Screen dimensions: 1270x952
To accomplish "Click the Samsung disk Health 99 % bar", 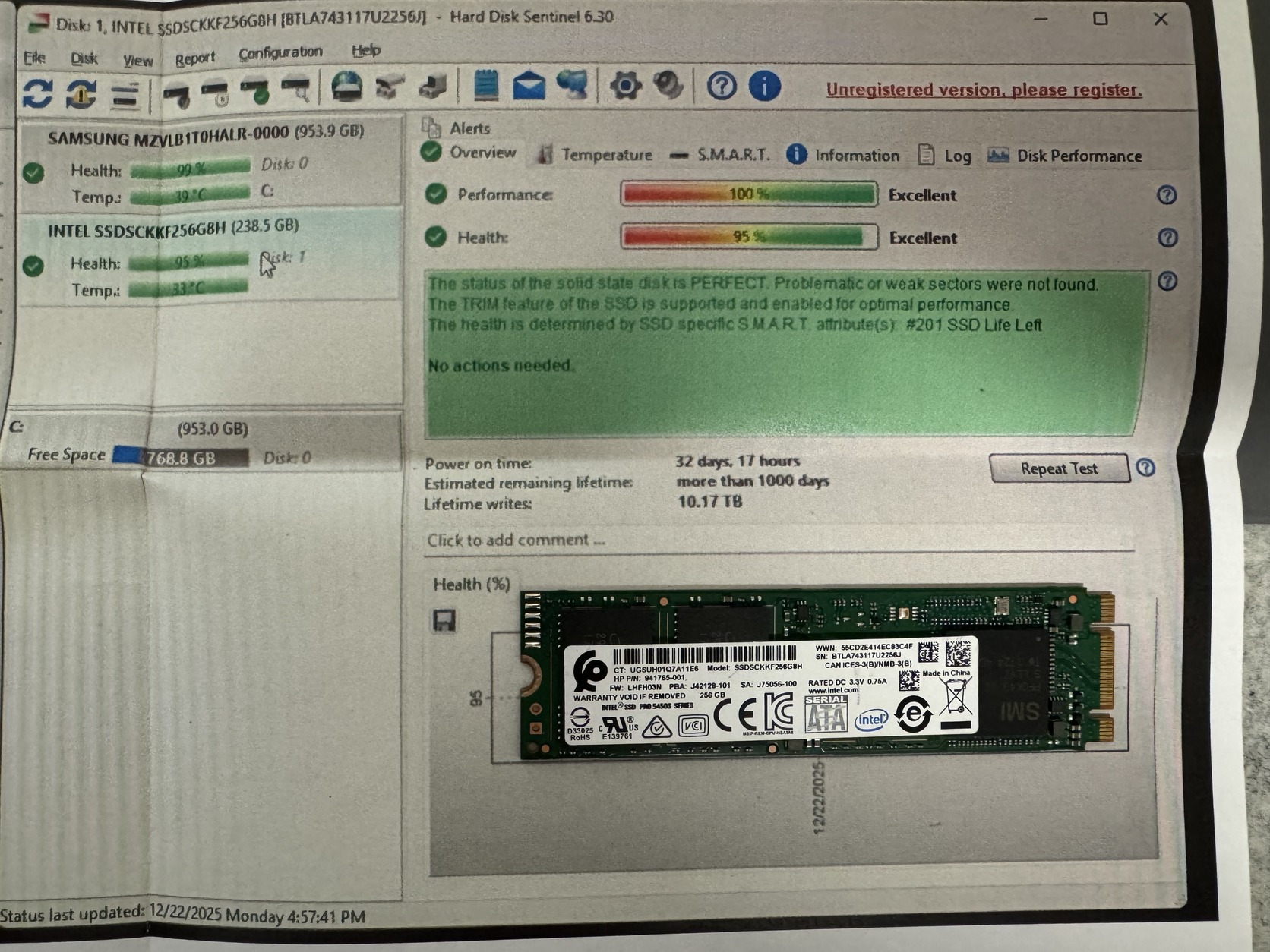I will (x=190, y=169).
